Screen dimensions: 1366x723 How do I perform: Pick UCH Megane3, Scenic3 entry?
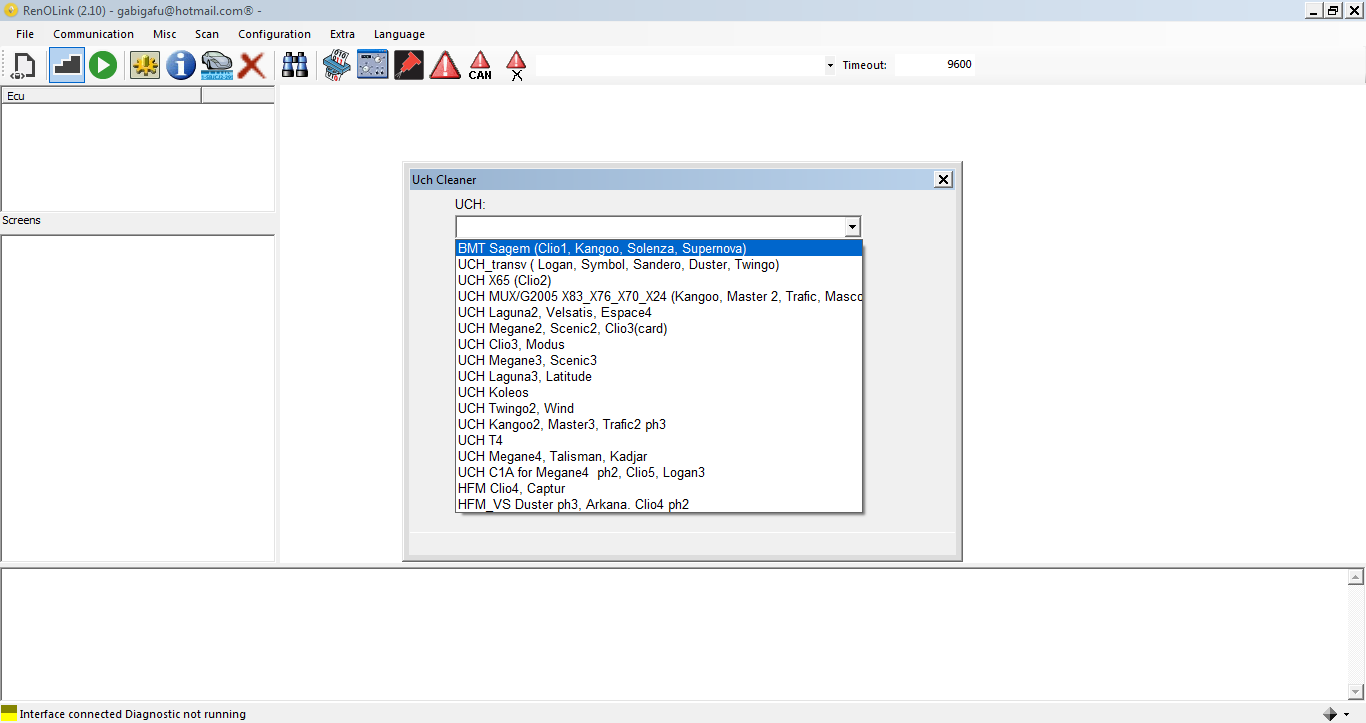pos(659,360)
